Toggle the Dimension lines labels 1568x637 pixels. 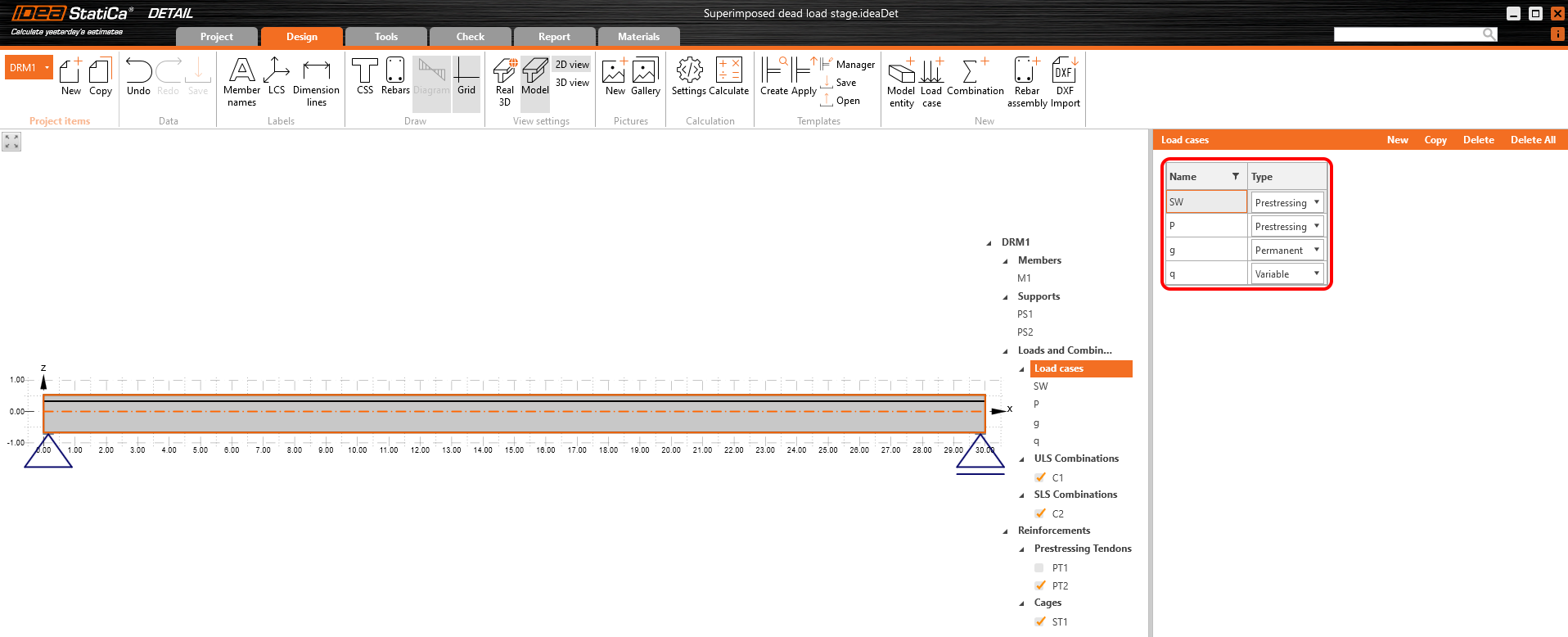click(x=316, y=80)
